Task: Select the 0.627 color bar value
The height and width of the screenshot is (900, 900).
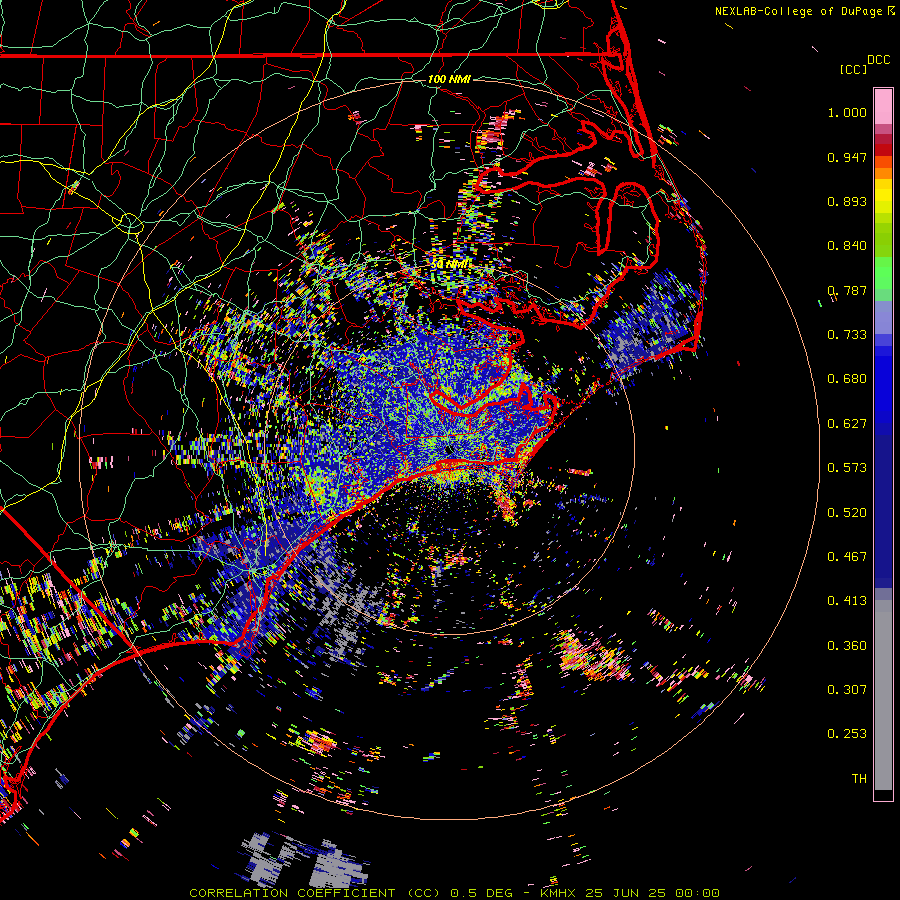Action: tap(847, 424)
